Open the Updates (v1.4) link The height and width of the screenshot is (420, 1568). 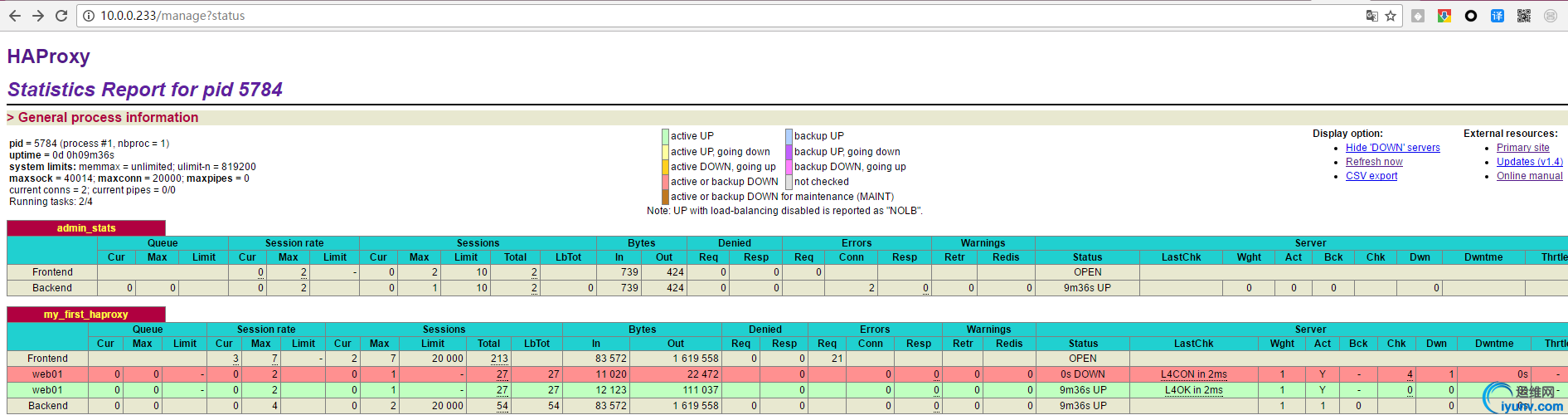[x=1529, y=162]
